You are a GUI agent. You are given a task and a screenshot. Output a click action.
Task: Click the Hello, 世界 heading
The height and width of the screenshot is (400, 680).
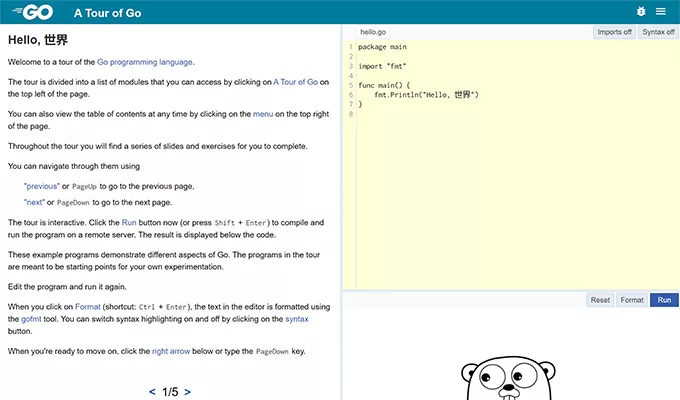(x=38, y=40)
